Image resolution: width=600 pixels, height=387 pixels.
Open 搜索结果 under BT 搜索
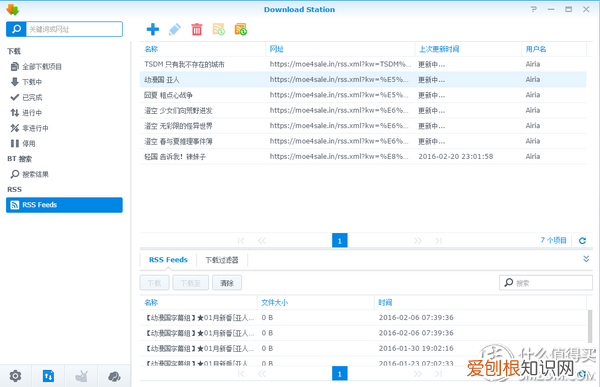click(x=64, y=174)
